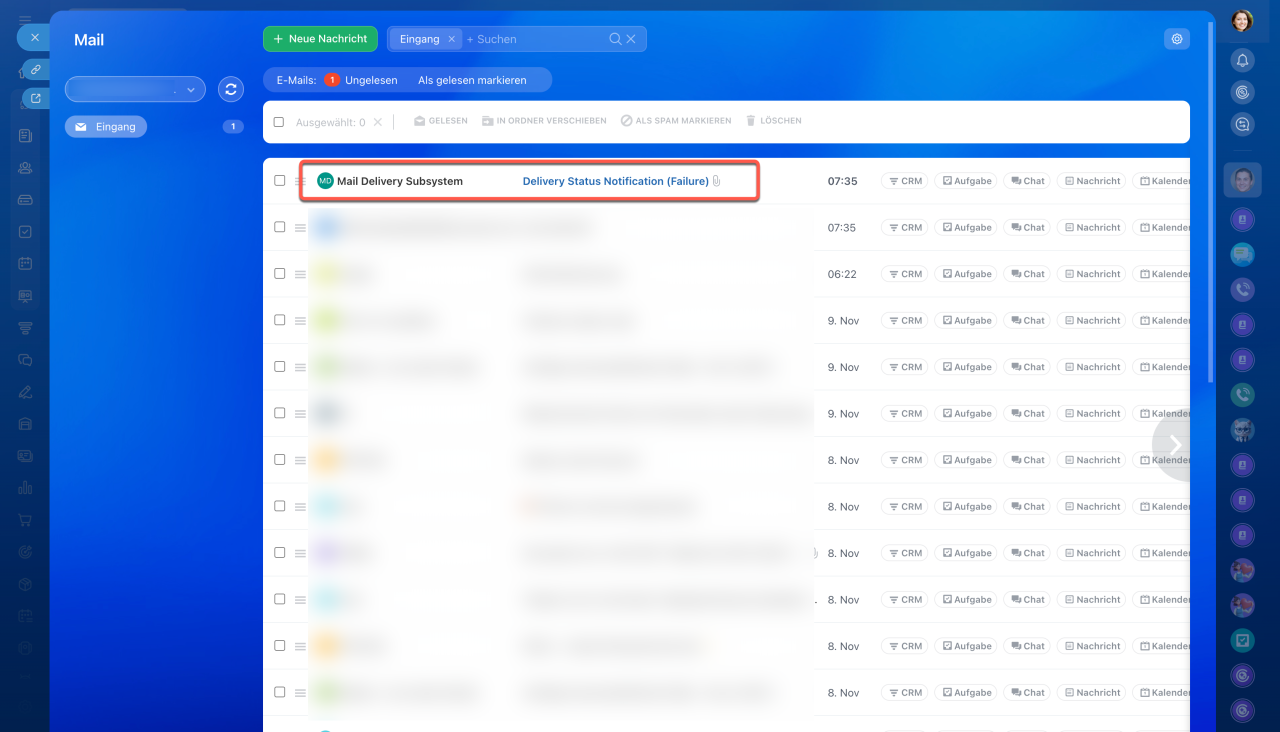Create Nachricht from Mail Delivery Subsystem email

(1091, 181)
